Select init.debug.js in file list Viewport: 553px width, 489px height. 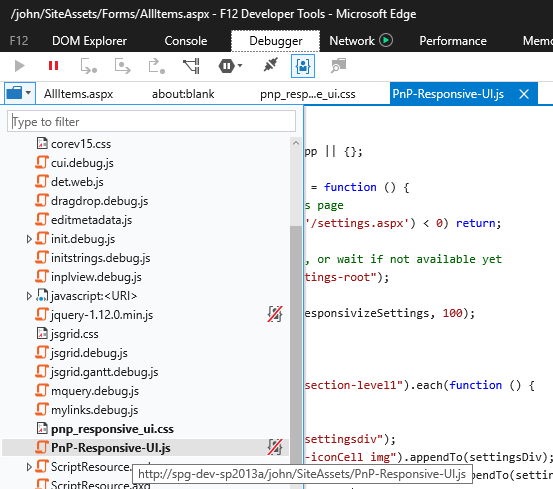coord(83,239)
